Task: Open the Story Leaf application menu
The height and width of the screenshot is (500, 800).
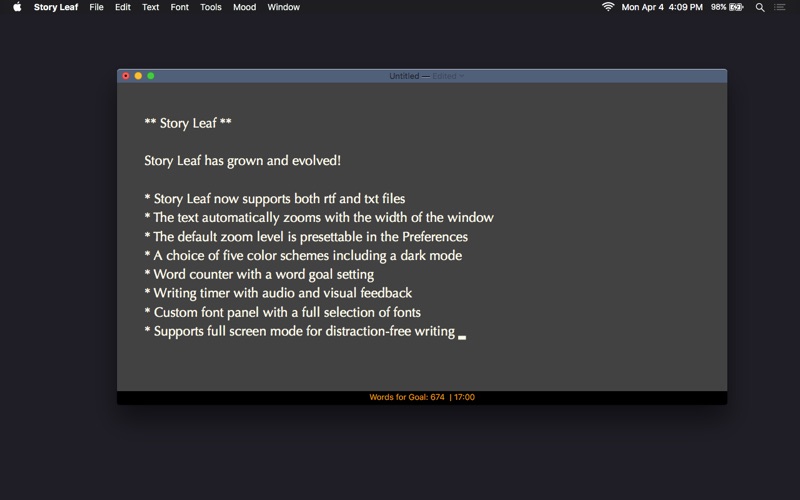Action: click(x=56, y=7)
